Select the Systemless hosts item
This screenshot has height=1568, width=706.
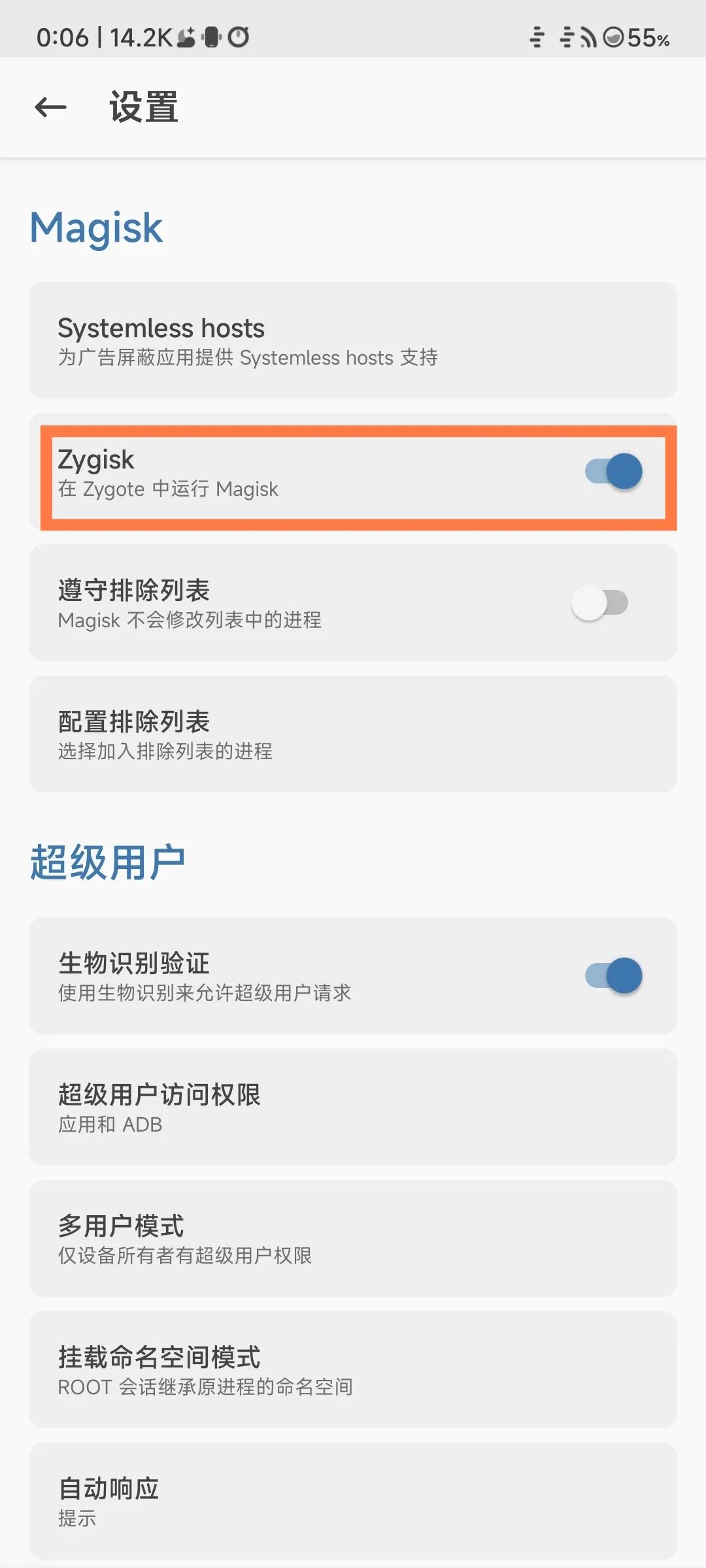(353, 340)
